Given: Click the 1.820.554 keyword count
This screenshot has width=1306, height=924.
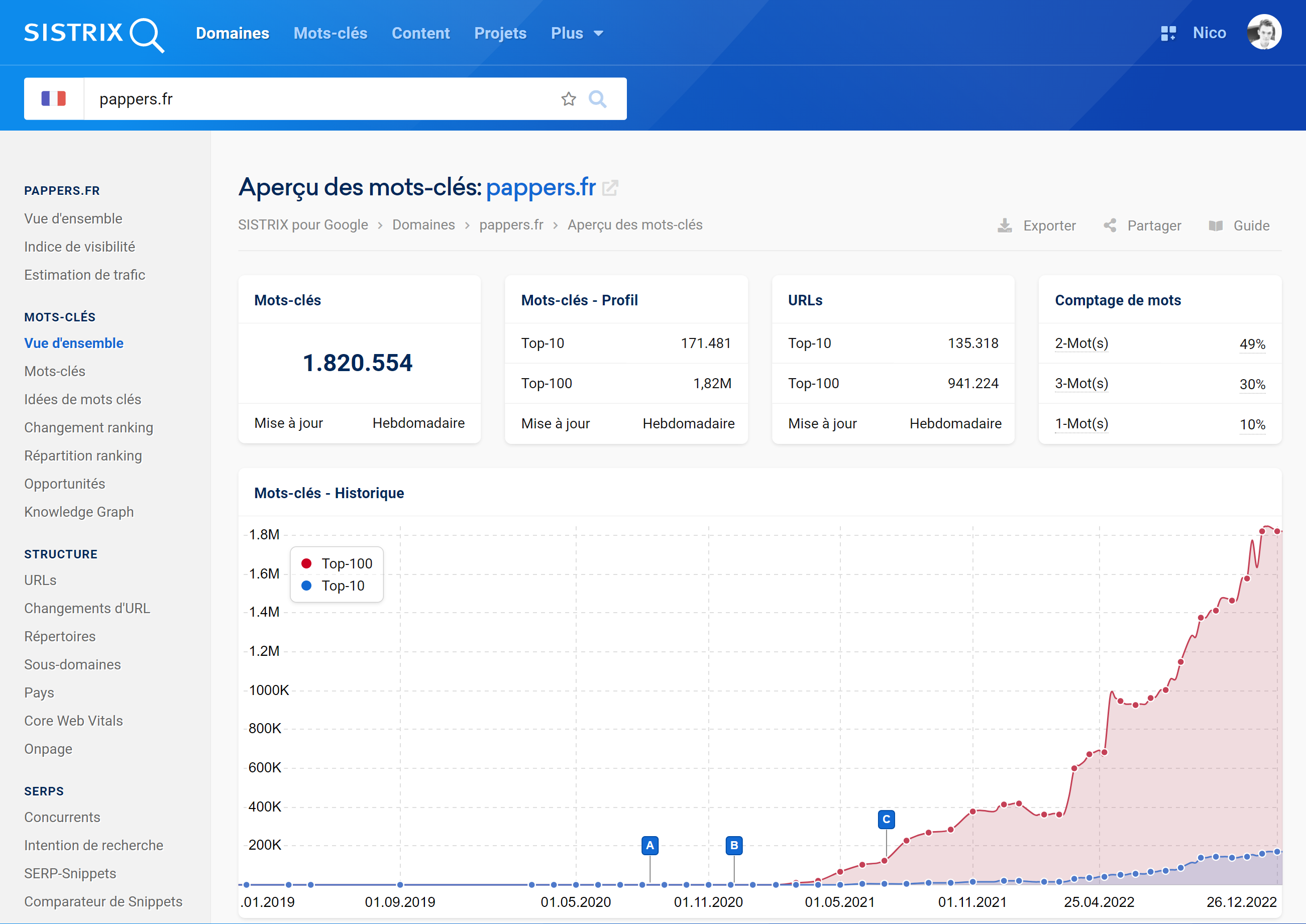Looking at the screenshot, I should pos(358,363).
